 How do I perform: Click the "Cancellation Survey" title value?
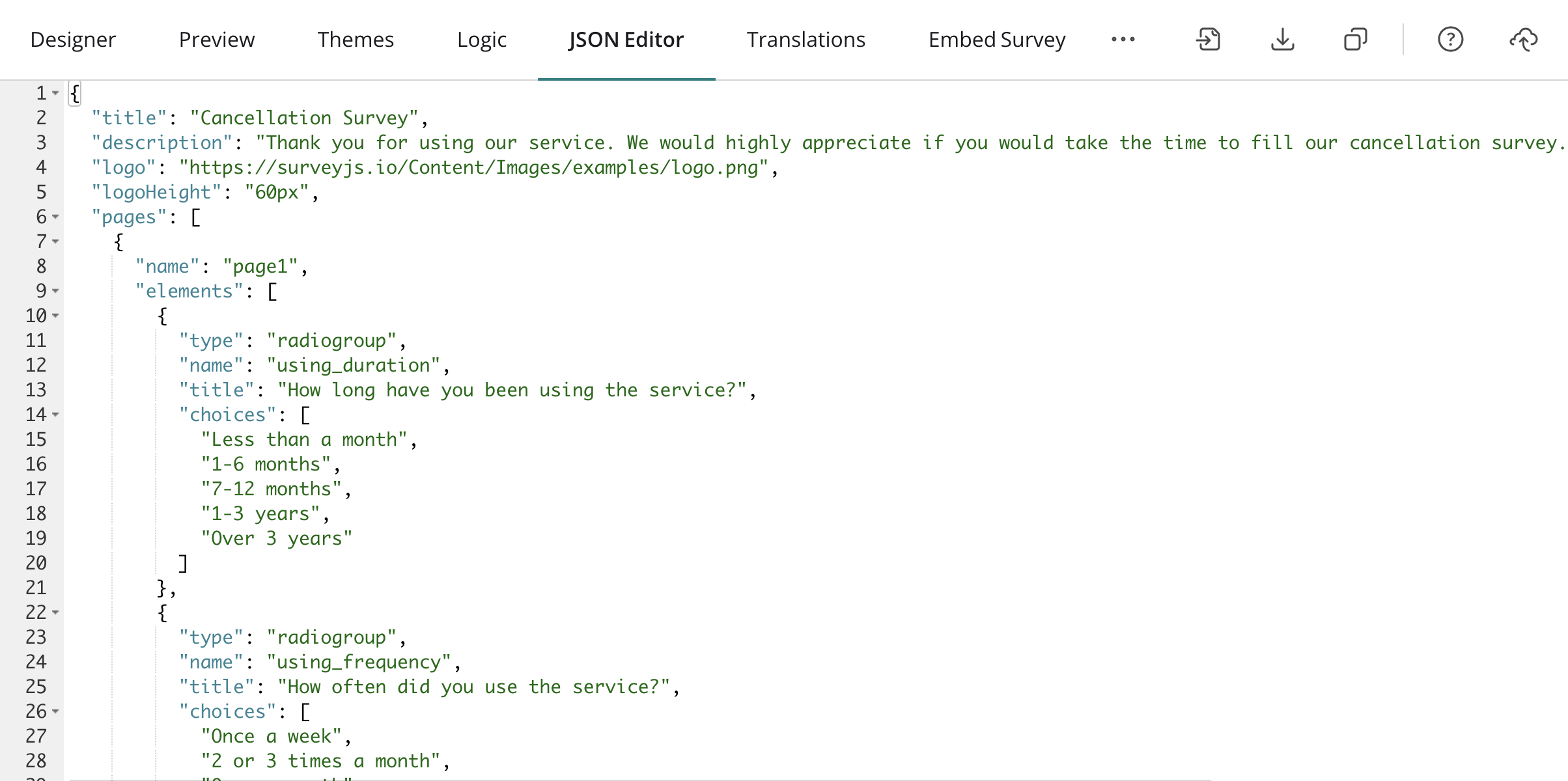[304, 118]
